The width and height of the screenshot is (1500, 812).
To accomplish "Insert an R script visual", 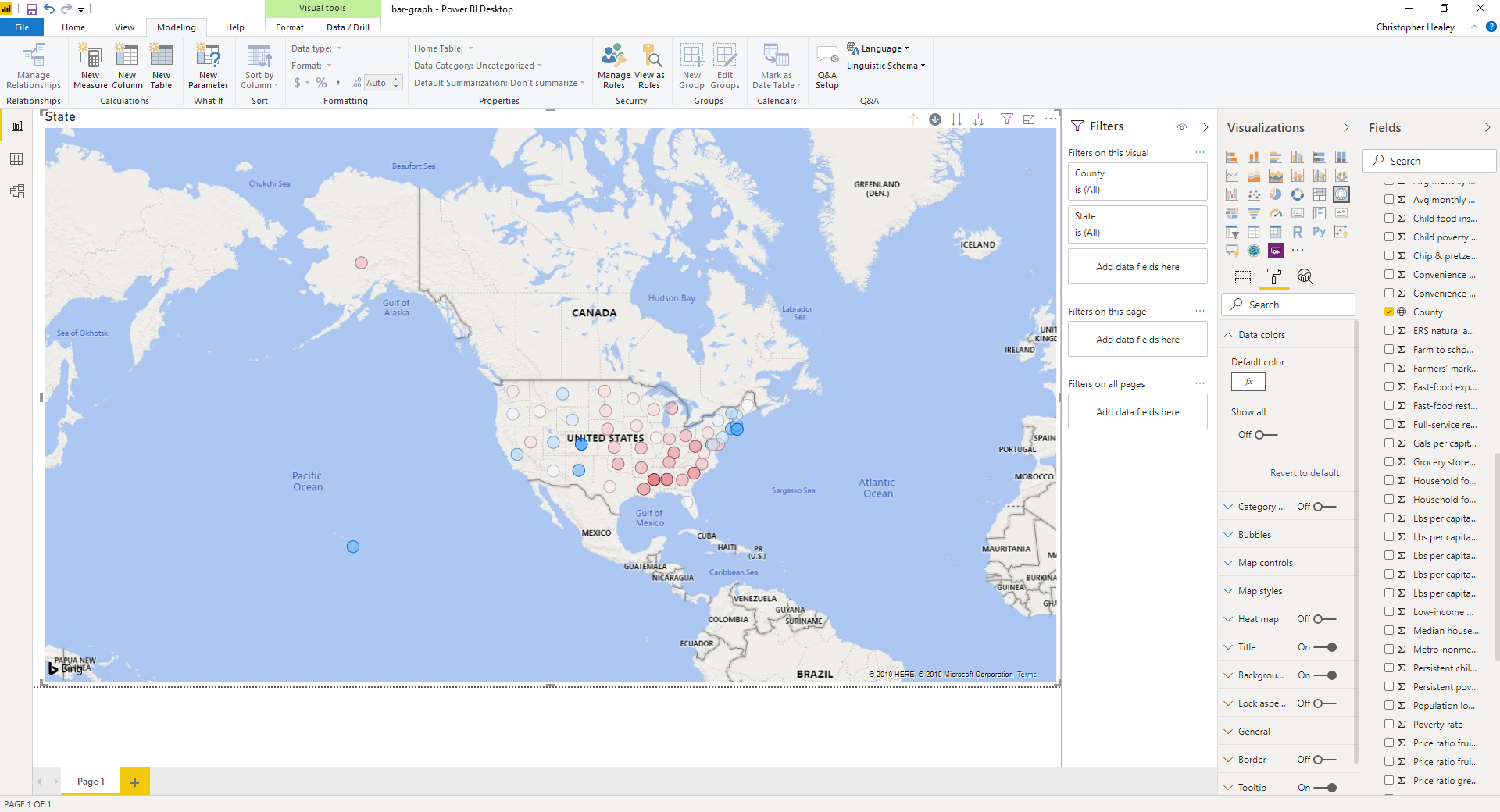I will click(1298, 232).
